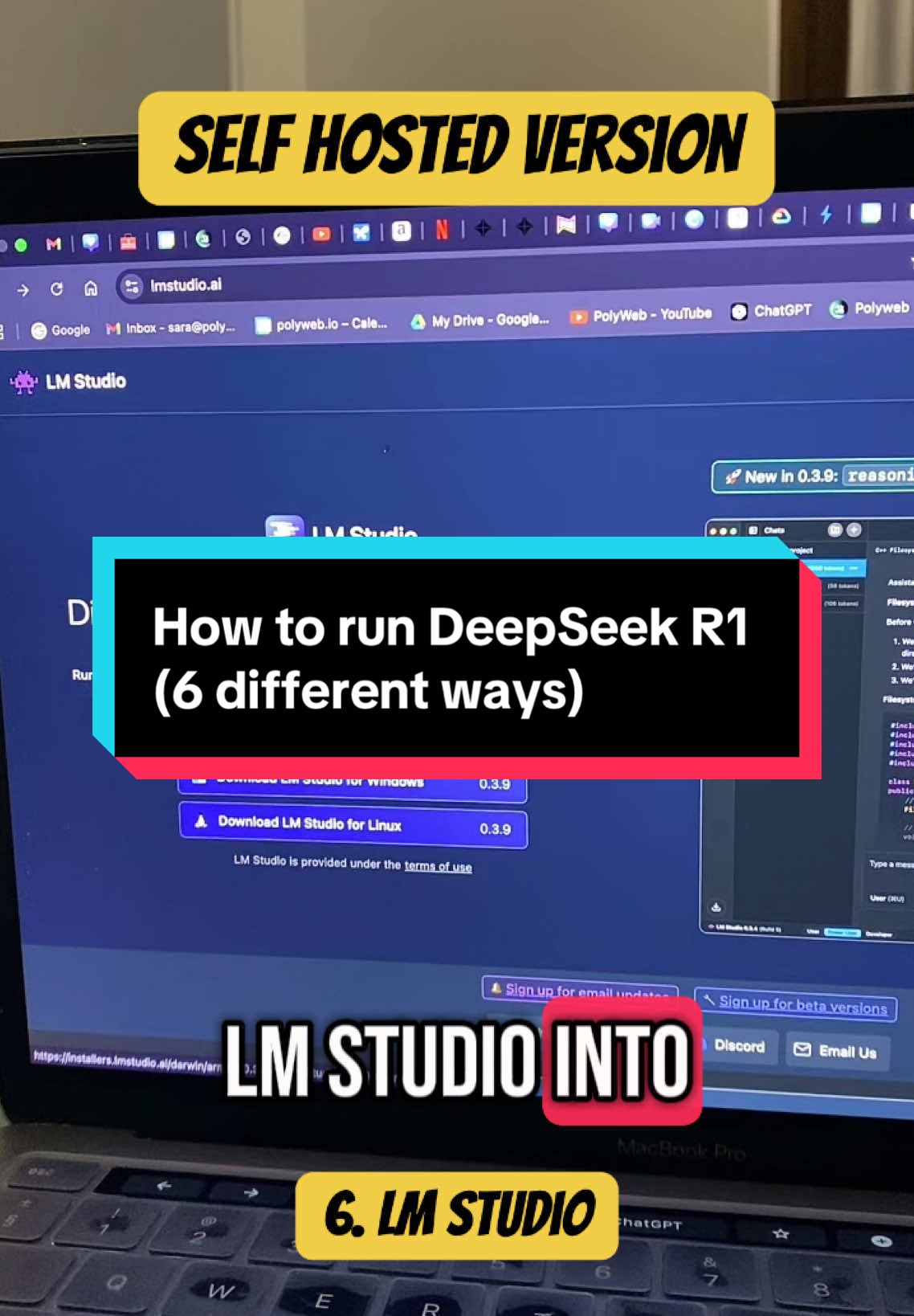Click Sign up for beta versions
This screenshot has width=914, height=1316.
click(795, 1004)
